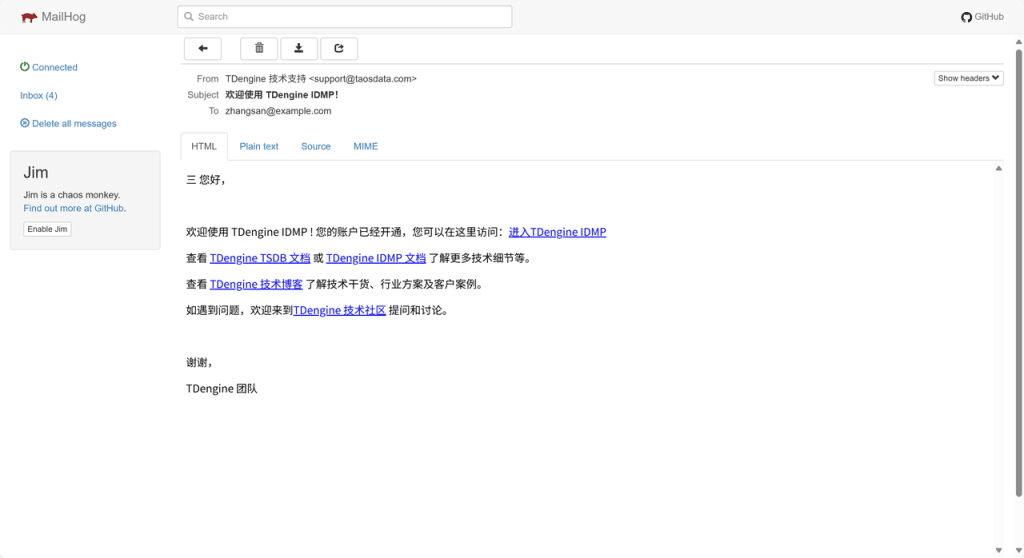1024x558 pixels.
Task: Enable Jim chaos monkey button
Action: click(47, 229)
